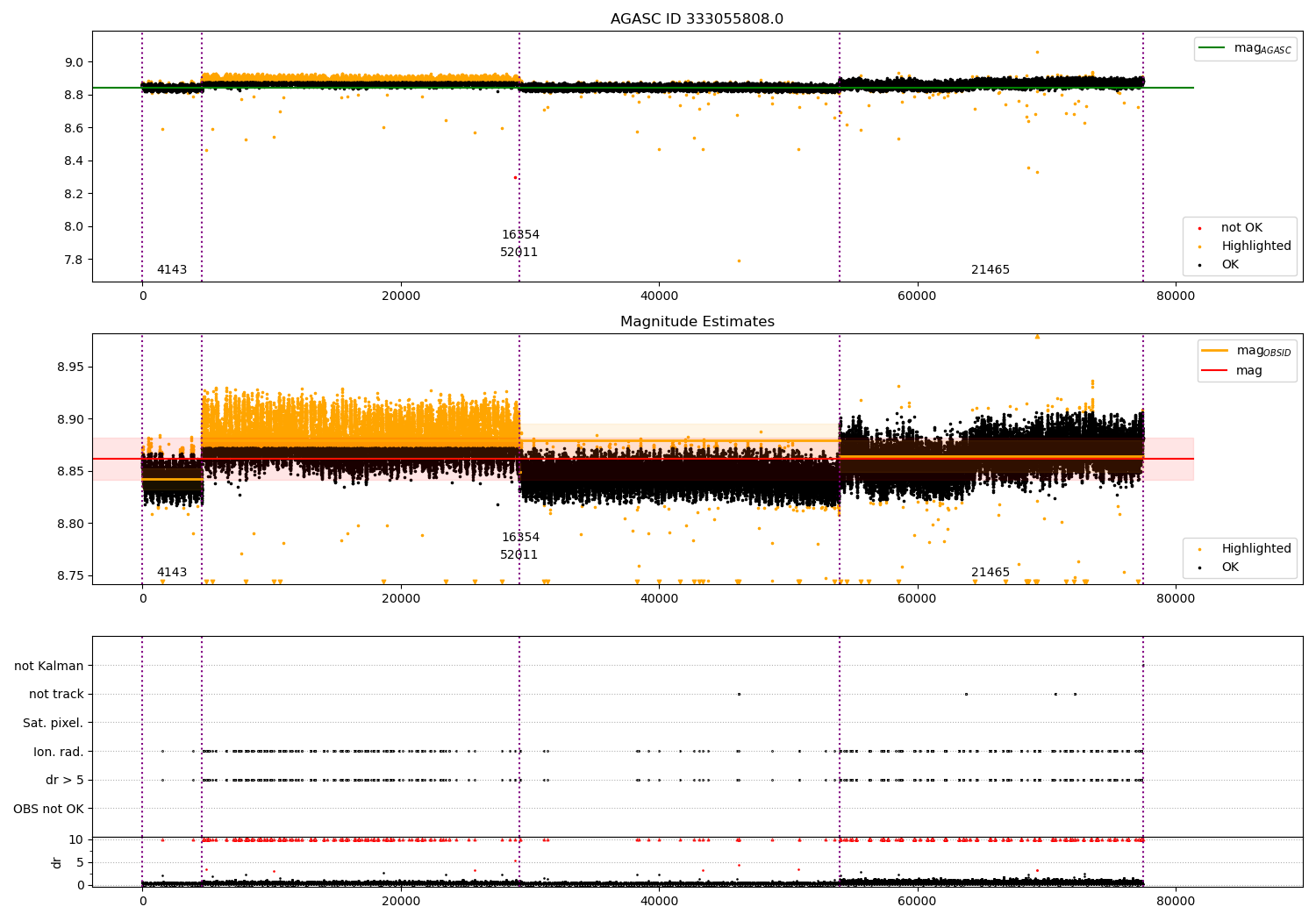
Task: Click the 'Magnitude Estimates' subplot title
Action: [x=697, y=322]
